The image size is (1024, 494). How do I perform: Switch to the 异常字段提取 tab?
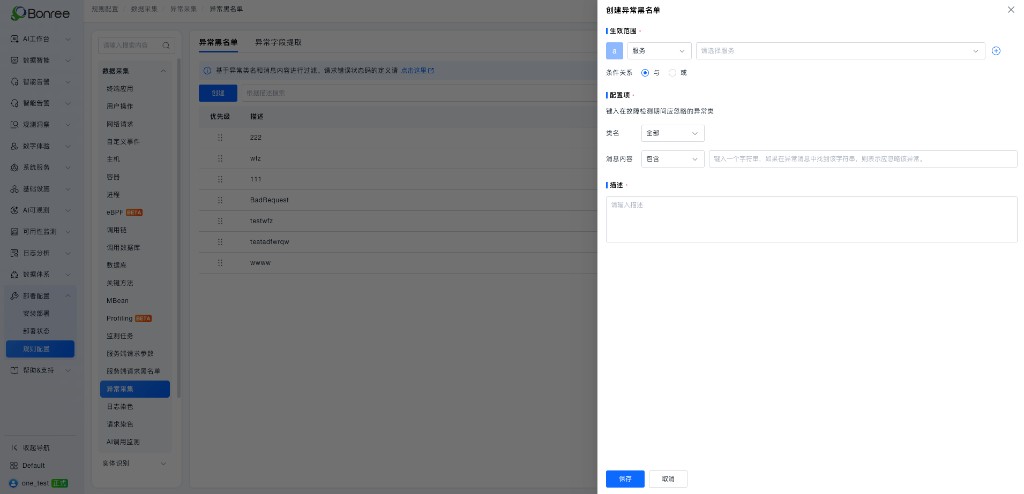tap(278, 42)
